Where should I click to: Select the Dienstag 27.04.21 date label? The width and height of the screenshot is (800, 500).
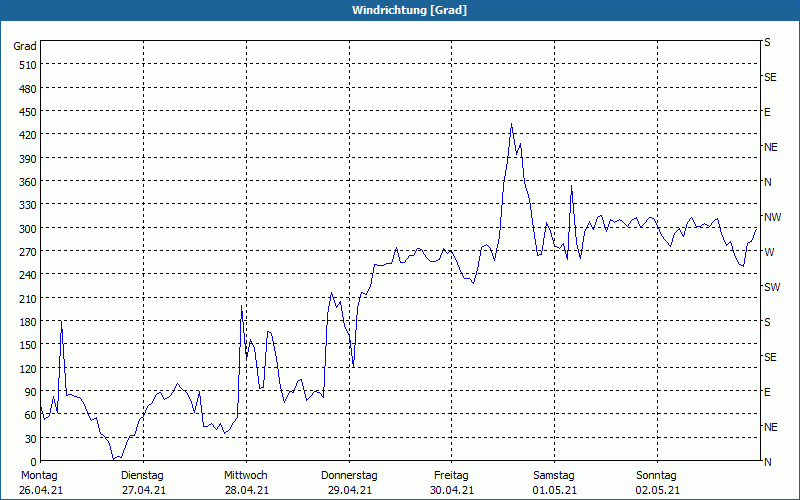142,482
